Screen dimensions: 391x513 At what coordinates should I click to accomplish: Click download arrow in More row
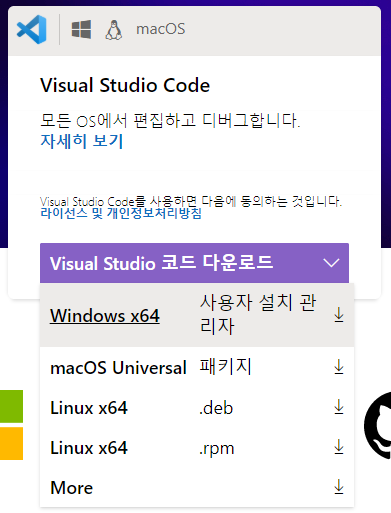coord(339,487)
